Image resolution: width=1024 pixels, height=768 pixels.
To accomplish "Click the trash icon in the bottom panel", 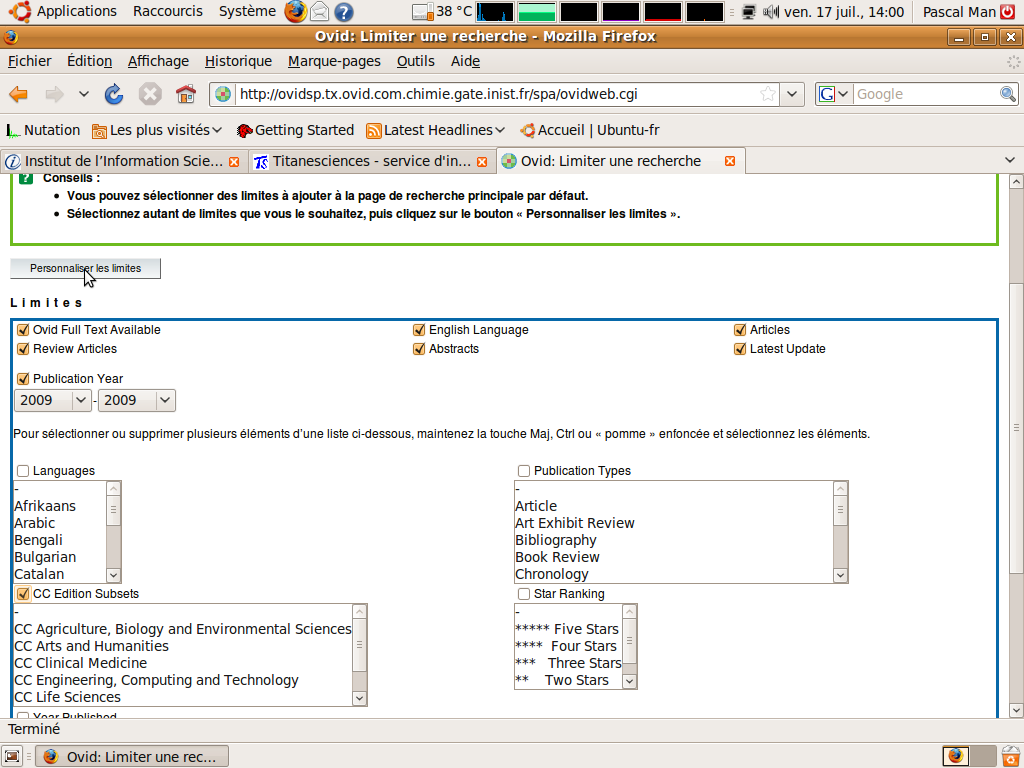I will 1011,756.
